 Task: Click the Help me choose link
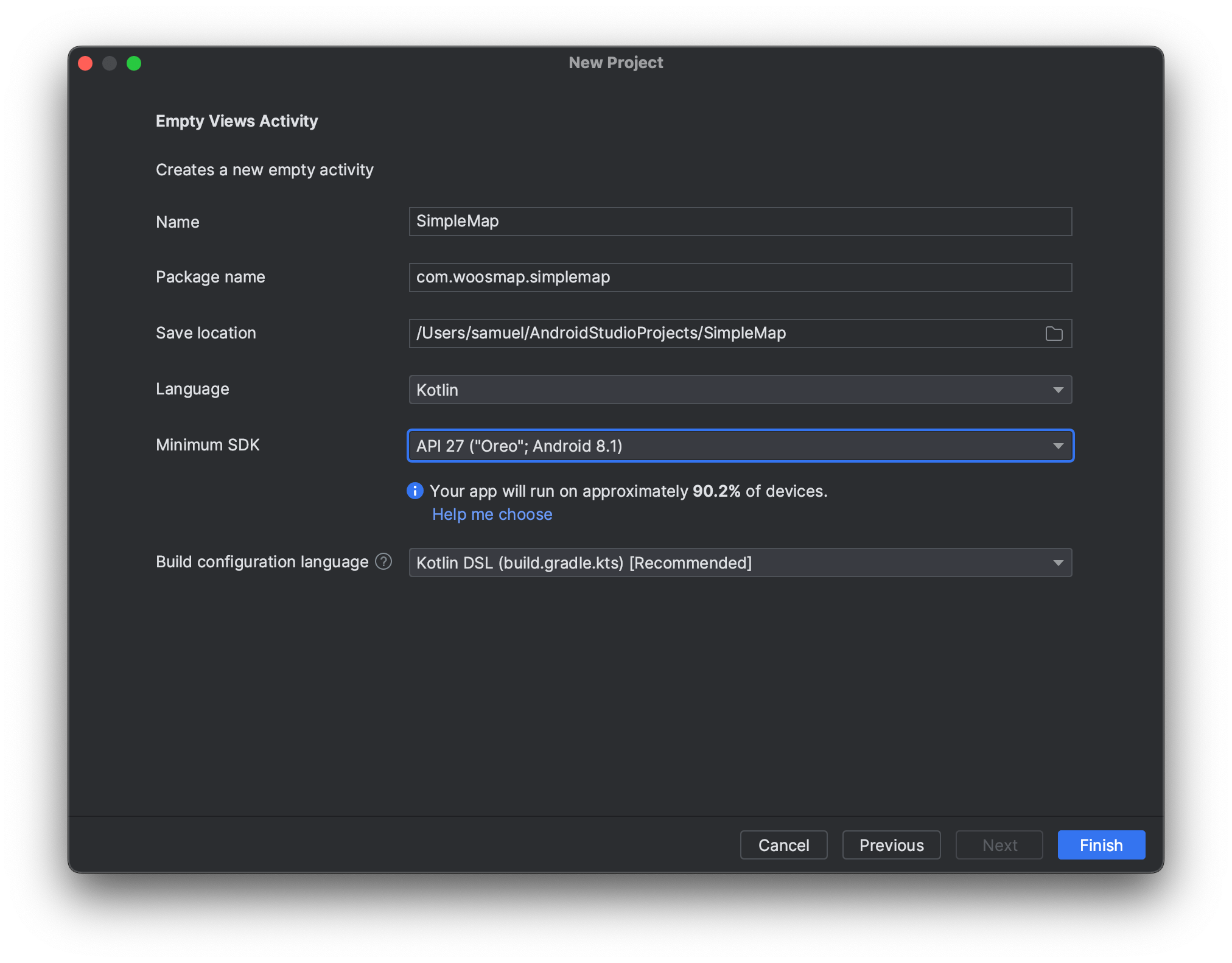pyautogui.click(x=492, y=514)
